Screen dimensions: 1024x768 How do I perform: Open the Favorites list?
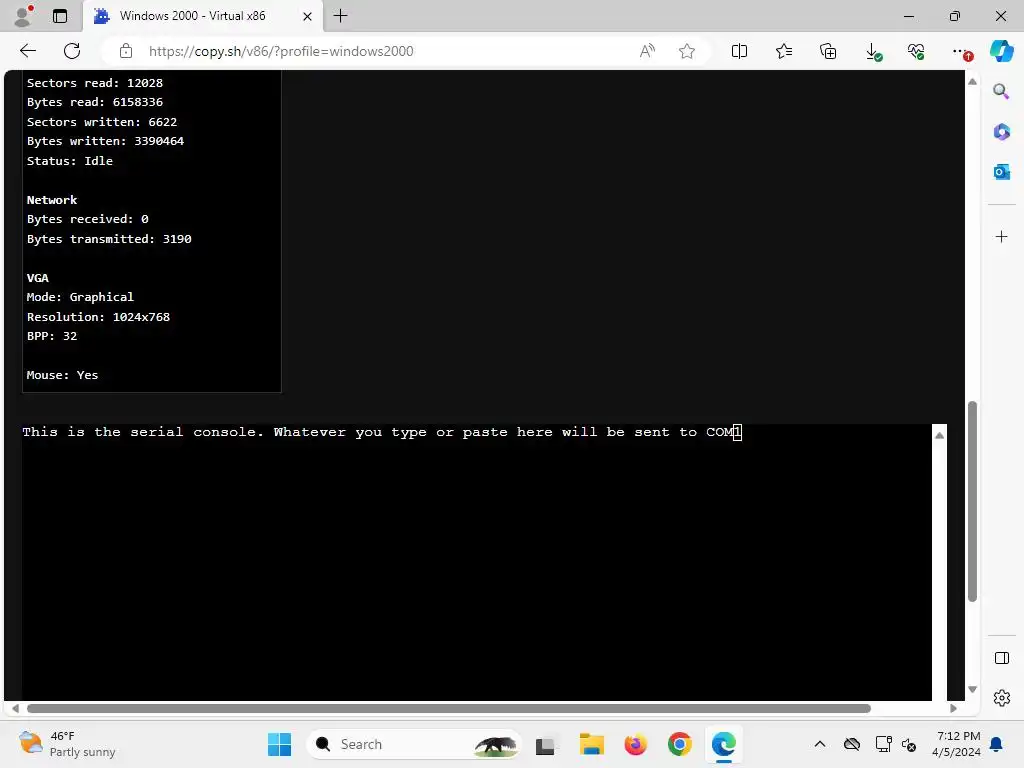784,51
